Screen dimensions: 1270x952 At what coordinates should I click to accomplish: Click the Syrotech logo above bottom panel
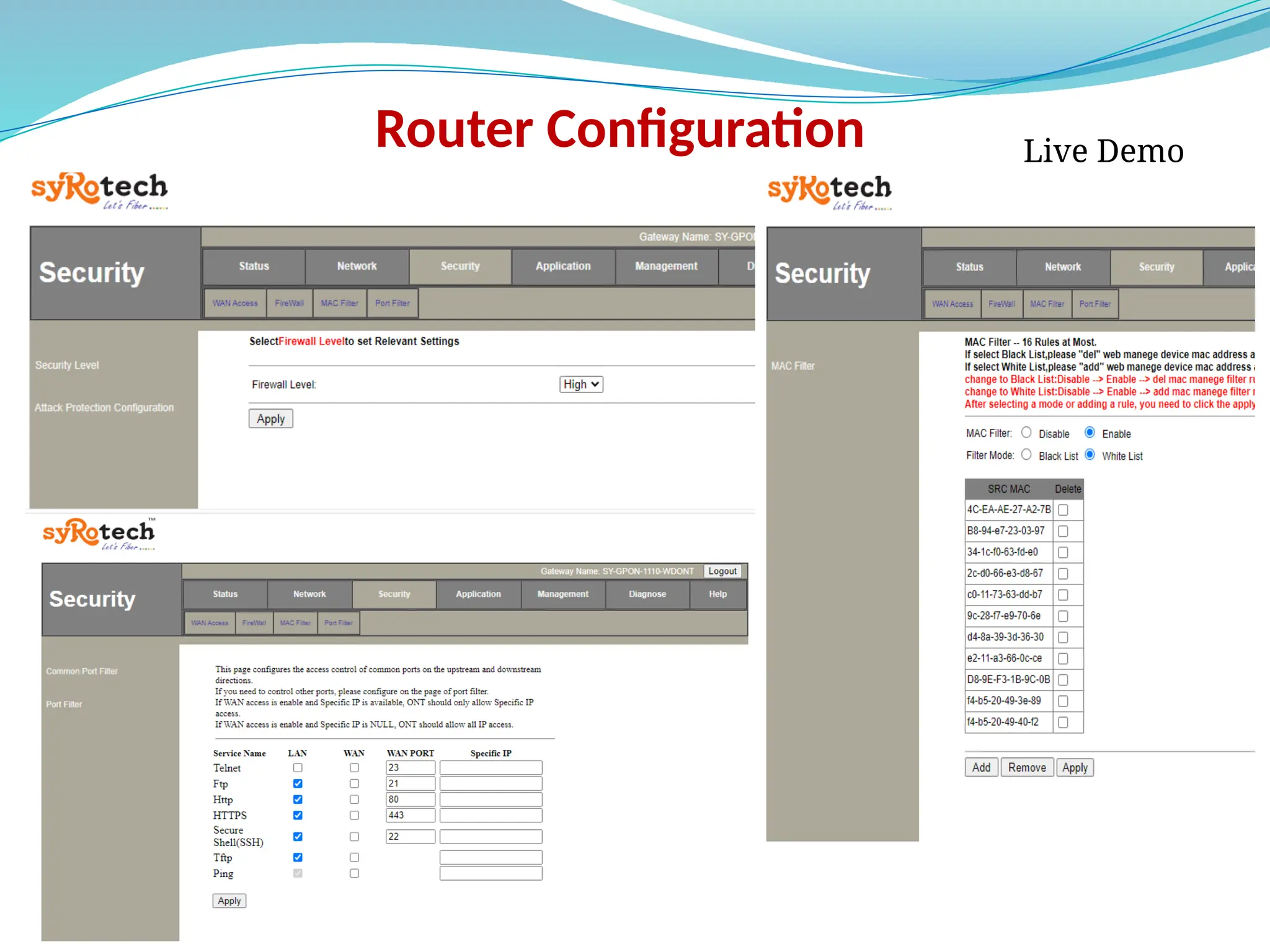tap(99, 534)
